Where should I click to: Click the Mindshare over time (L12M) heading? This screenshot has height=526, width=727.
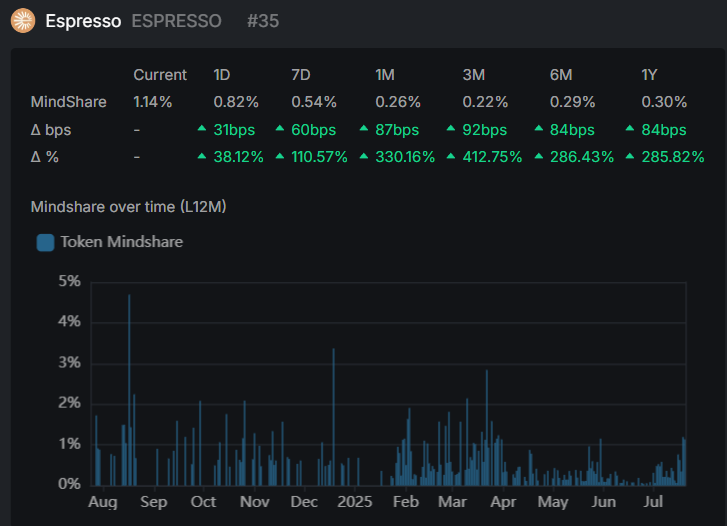tap(128, 207)
